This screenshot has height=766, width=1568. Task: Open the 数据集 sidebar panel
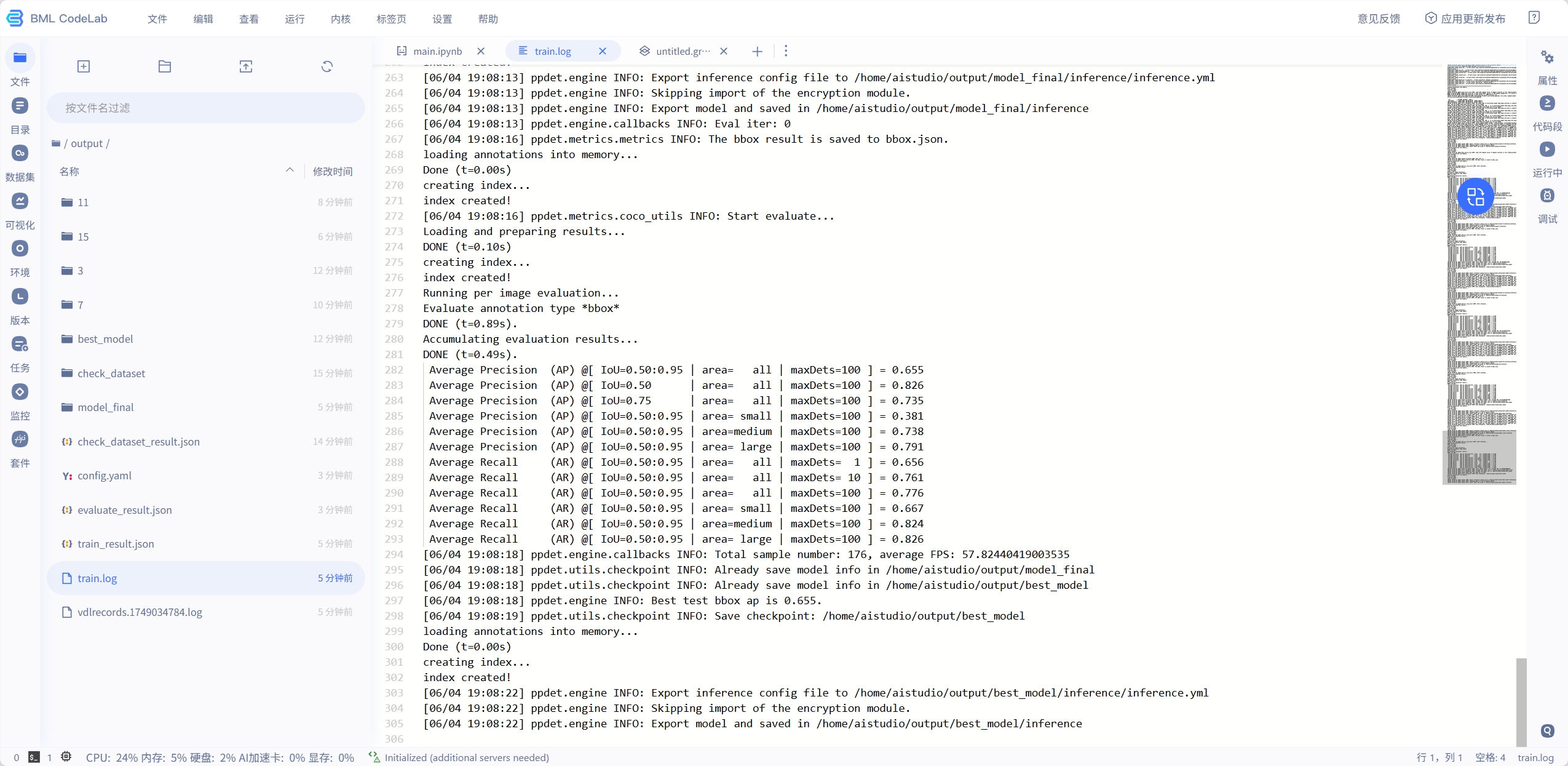(20, 154)
